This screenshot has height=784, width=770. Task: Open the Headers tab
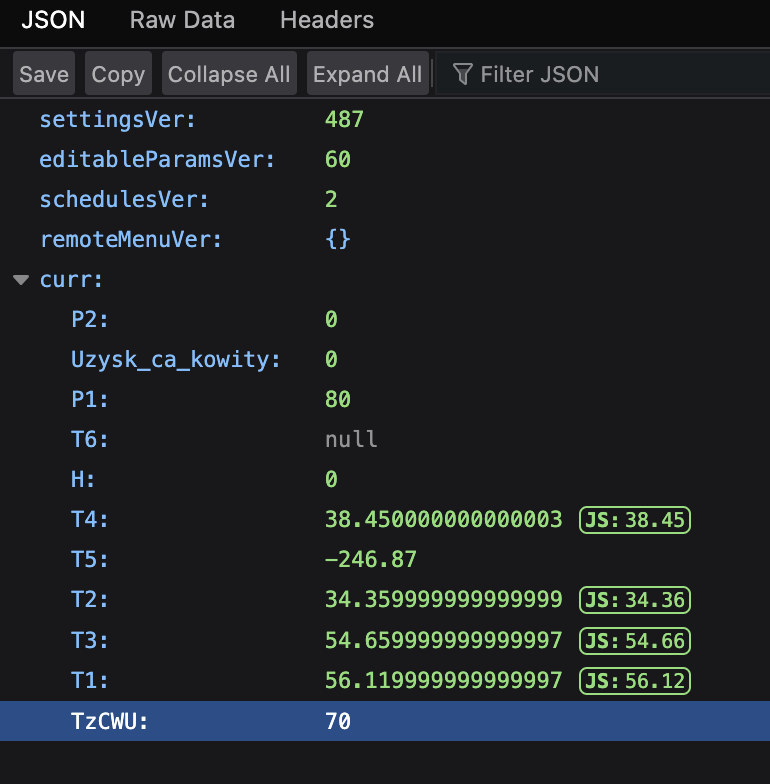[x=327, y=20]
